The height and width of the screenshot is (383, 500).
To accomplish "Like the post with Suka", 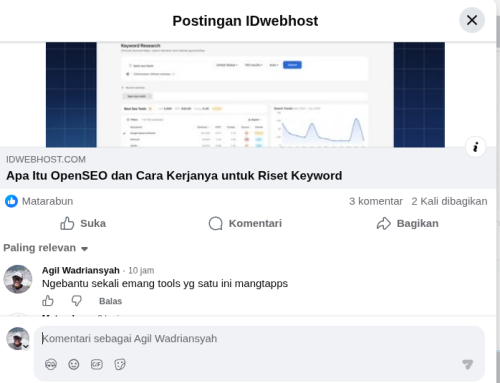I will [83, 223].
